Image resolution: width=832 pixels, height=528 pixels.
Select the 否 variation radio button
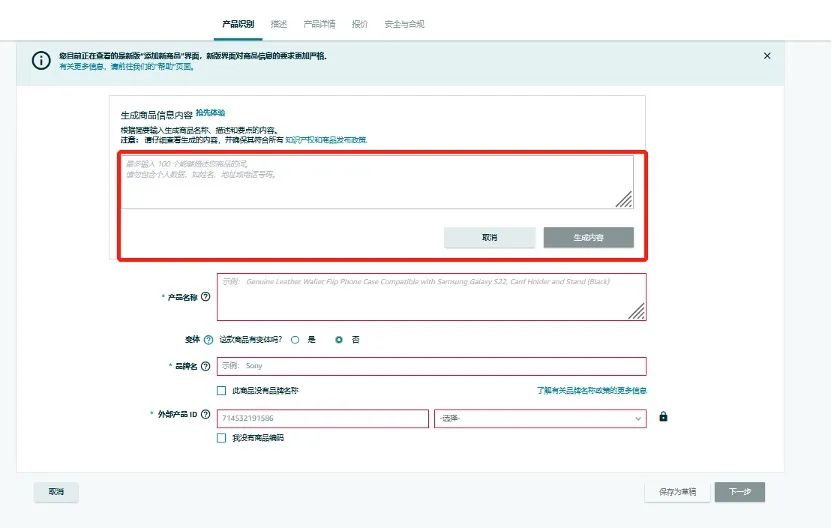click(x=339, y=340)
